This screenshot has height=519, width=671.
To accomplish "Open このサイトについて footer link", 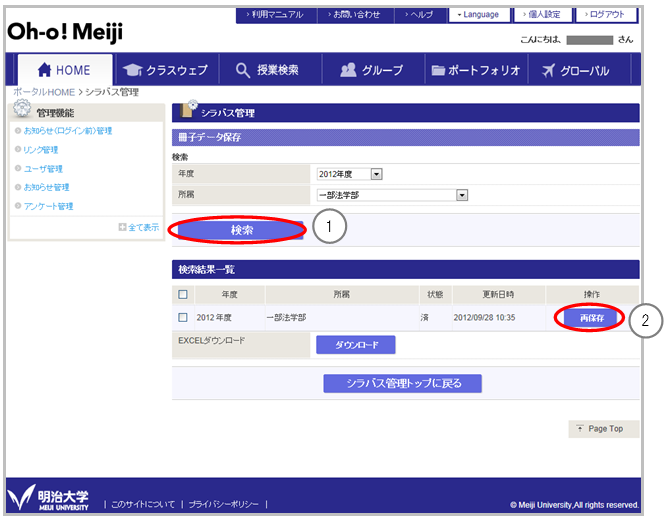I will [x=143, y=504].
